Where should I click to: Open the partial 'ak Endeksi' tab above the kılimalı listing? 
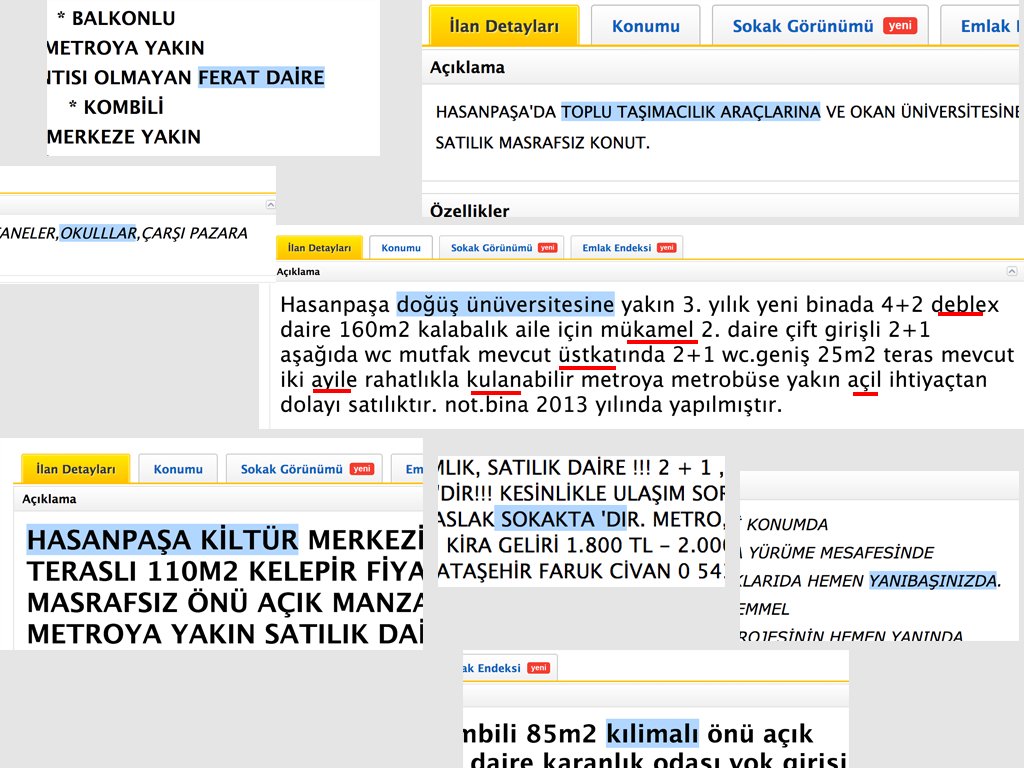[x=510, y=667]
